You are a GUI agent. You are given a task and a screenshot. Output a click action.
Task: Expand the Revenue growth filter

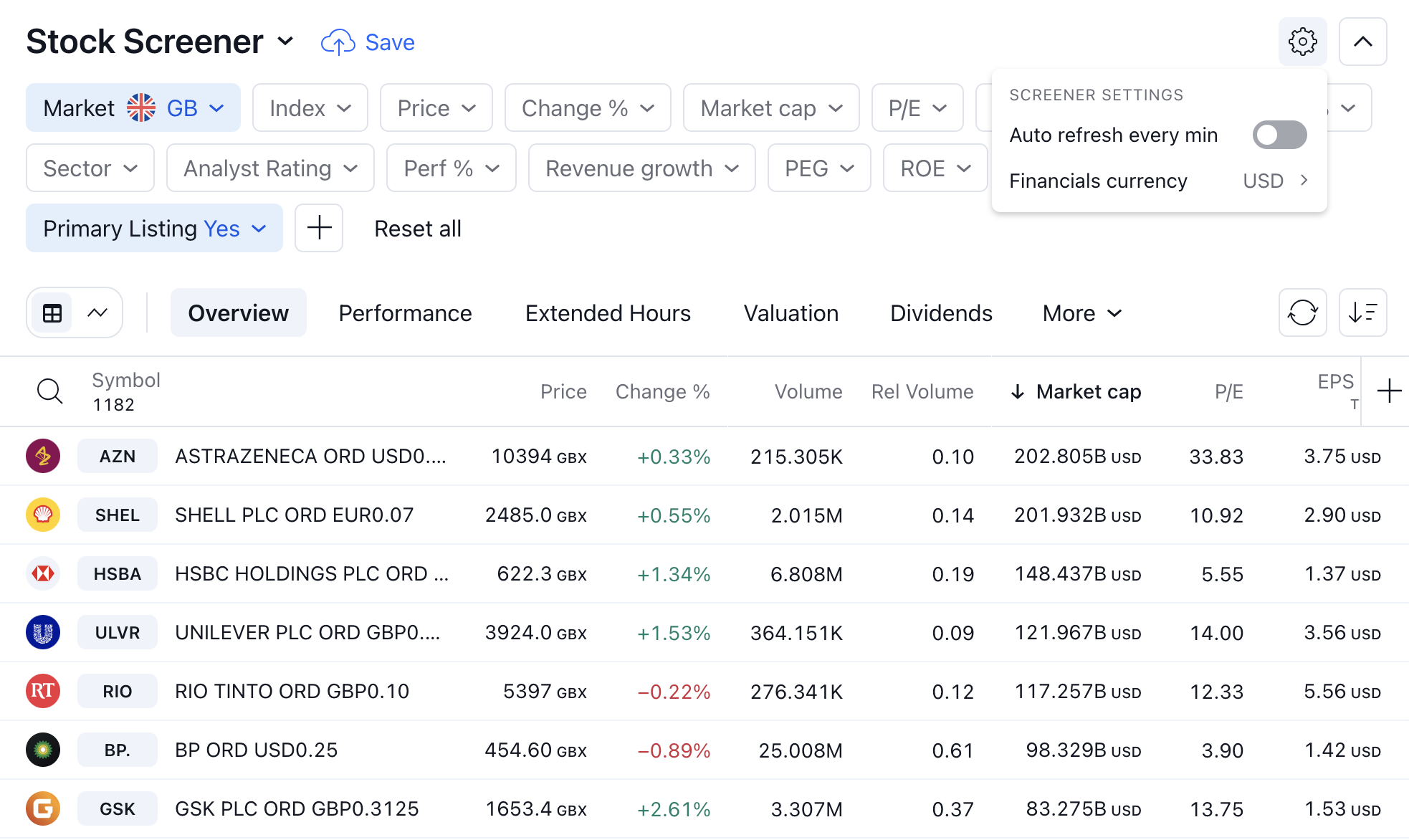(641, 168)
